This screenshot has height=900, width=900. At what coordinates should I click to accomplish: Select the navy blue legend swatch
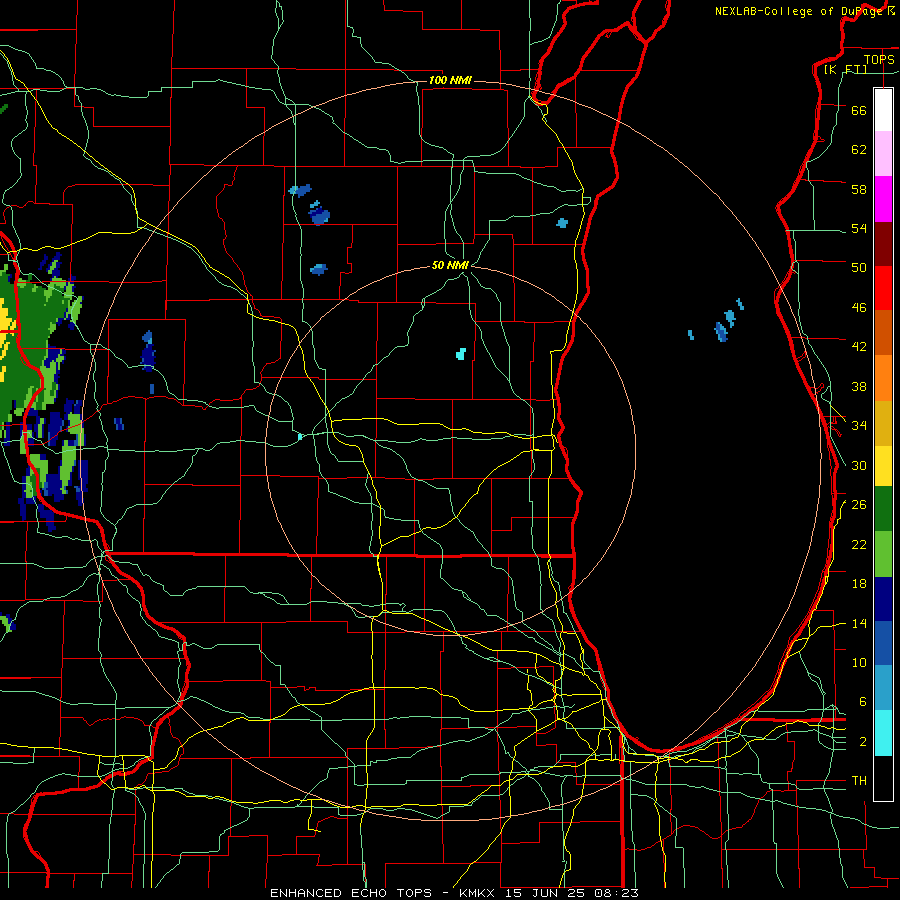pos(883,599)
